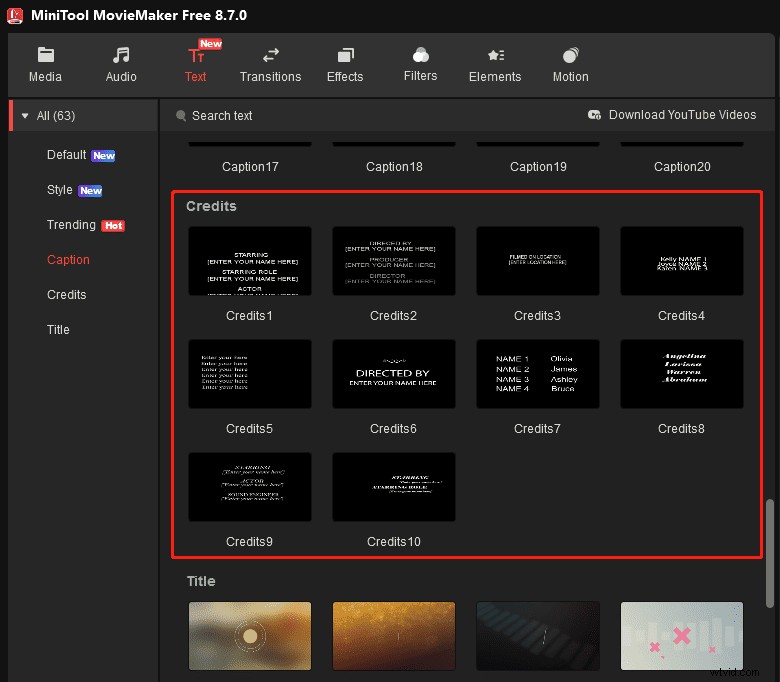
Task: Select the Credits7 names thumbnail
Action: point(538,374)
